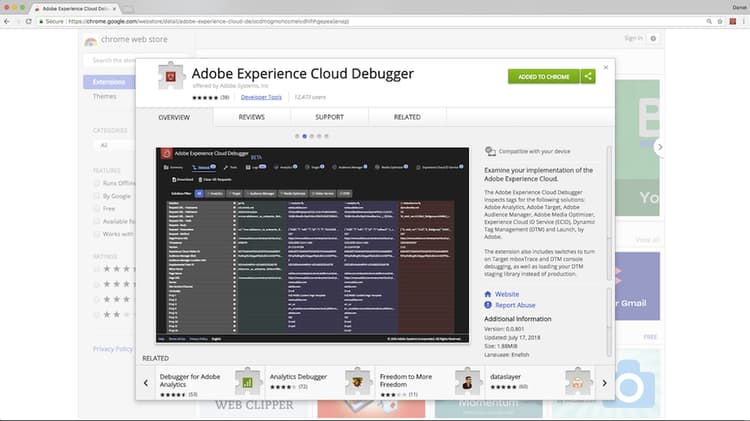Open the red extension icon in the toolbar
This screenshot has width=750, height=421.
(732, 21)
